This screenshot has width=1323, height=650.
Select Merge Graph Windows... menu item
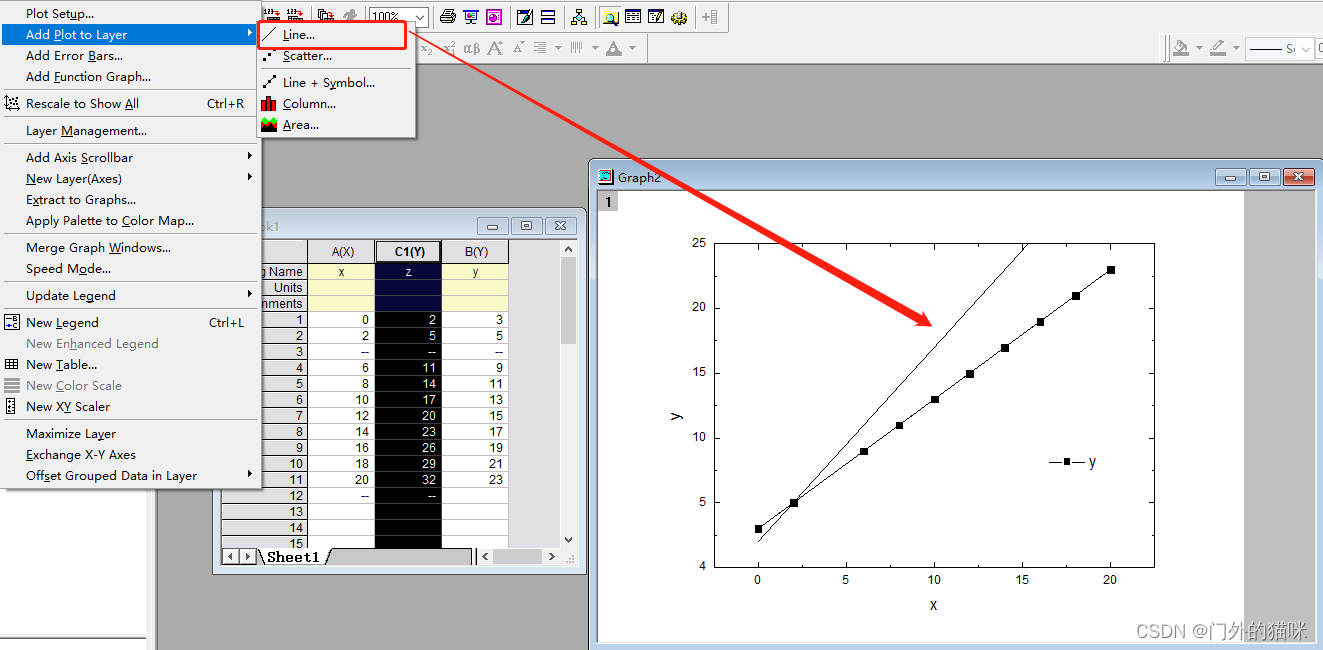pyautogui.click(x=130, y=247)
